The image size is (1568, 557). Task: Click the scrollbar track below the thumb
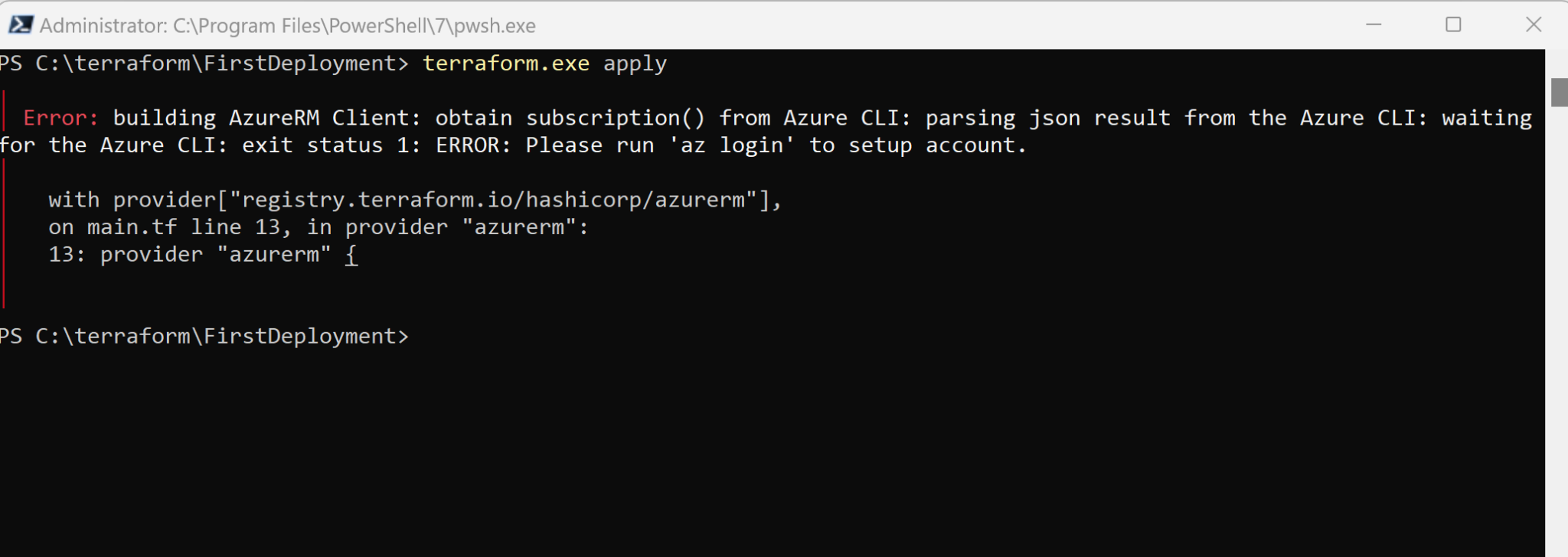coord(1559,306)
